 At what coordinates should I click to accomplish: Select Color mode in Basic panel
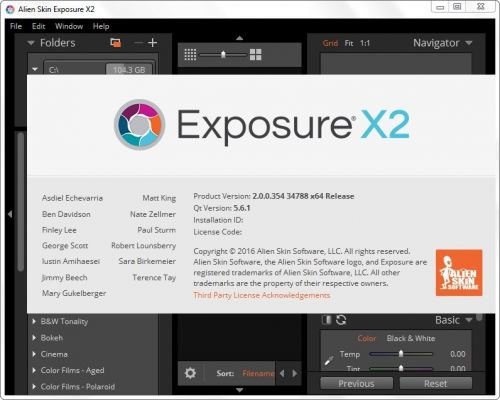click(367, 338)
